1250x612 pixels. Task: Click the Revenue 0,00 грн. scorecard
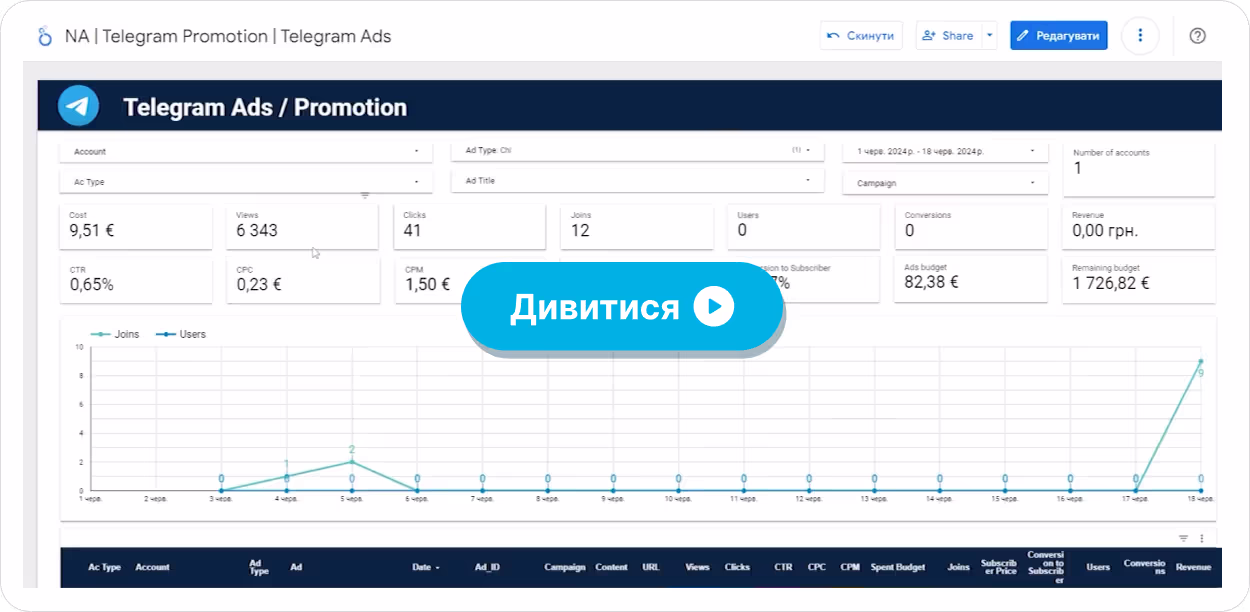click(1138, 227)
